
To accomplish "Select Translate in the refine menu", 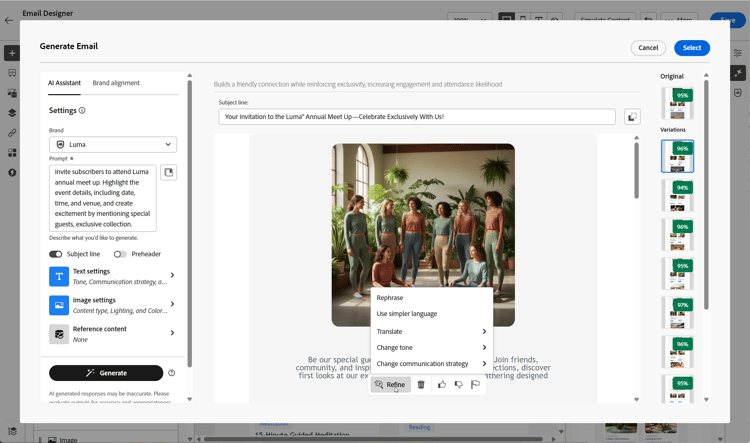I will [x=432, y=332].
